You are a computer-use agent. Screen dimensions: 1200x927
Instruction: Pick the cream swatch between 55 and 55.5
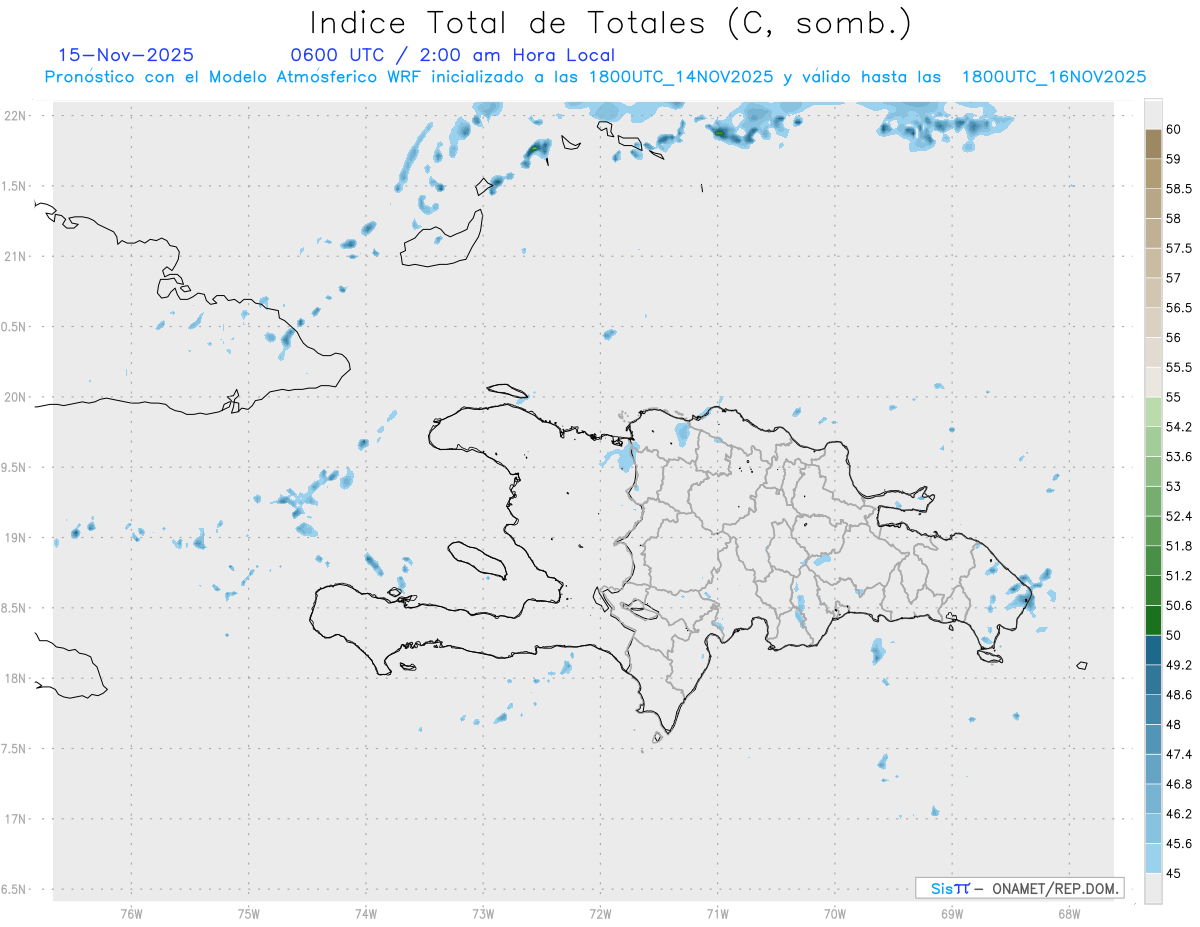[1153, 382]
